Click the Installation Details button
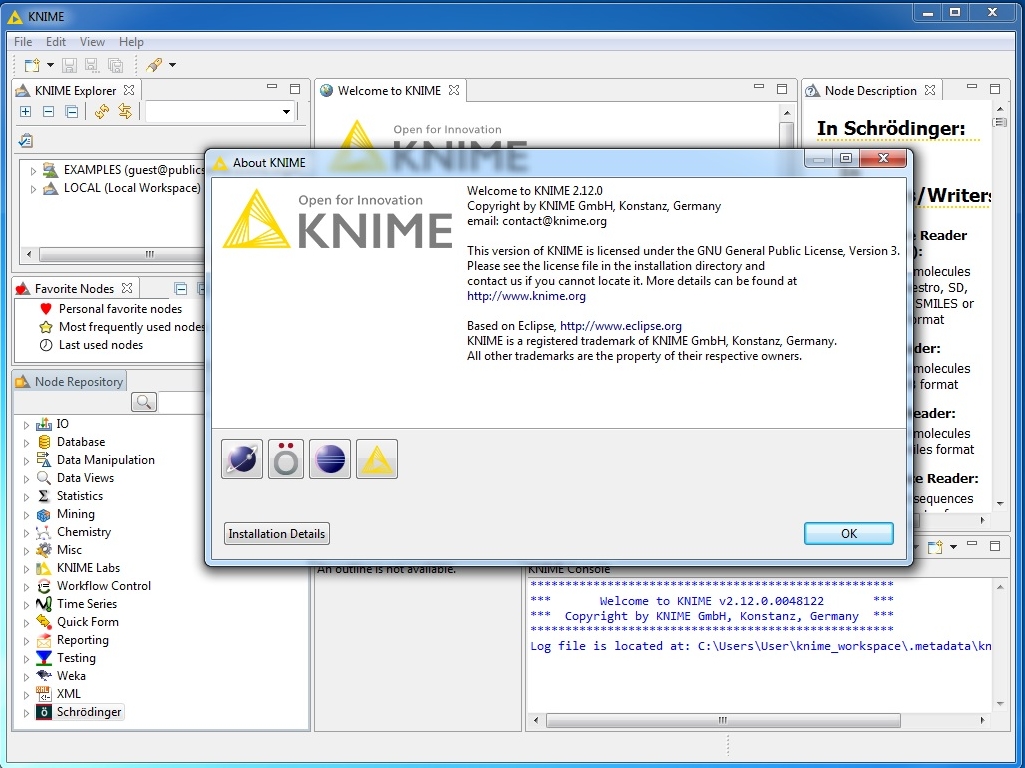 click(277, 533)
